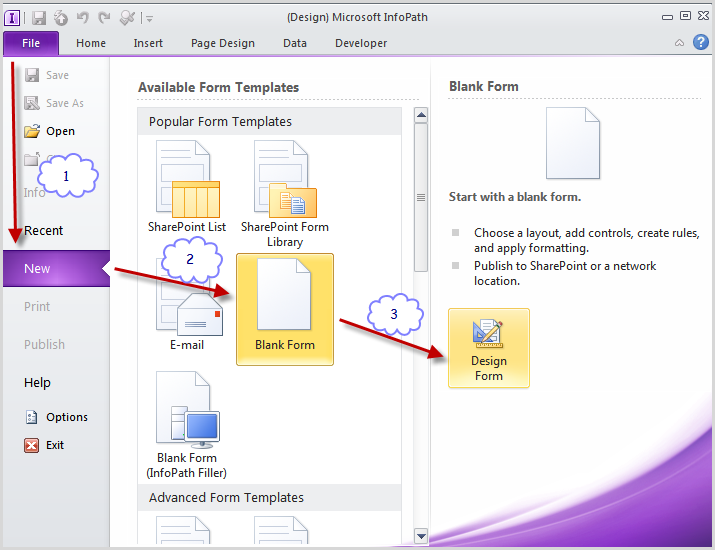Select the Blank Form (InfoPath Filler) template
Image resolution: width=715 pixels, height=550 pixels.
tap(187, 425)
